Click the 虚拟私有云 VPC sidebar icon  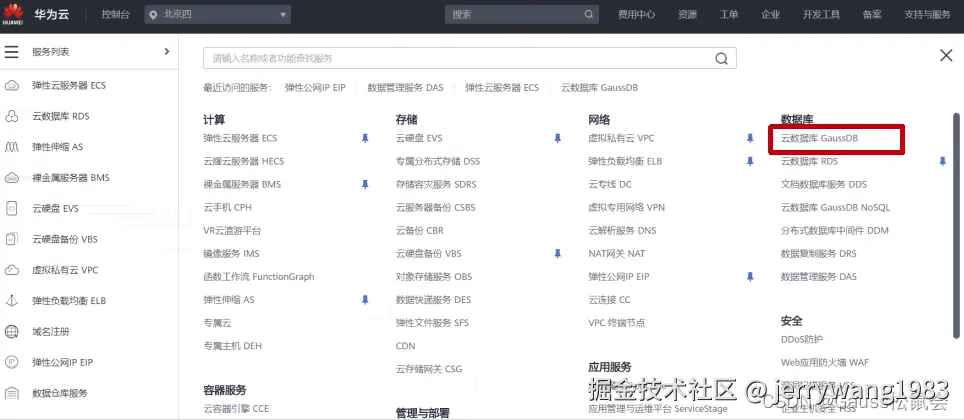[12, 270]
